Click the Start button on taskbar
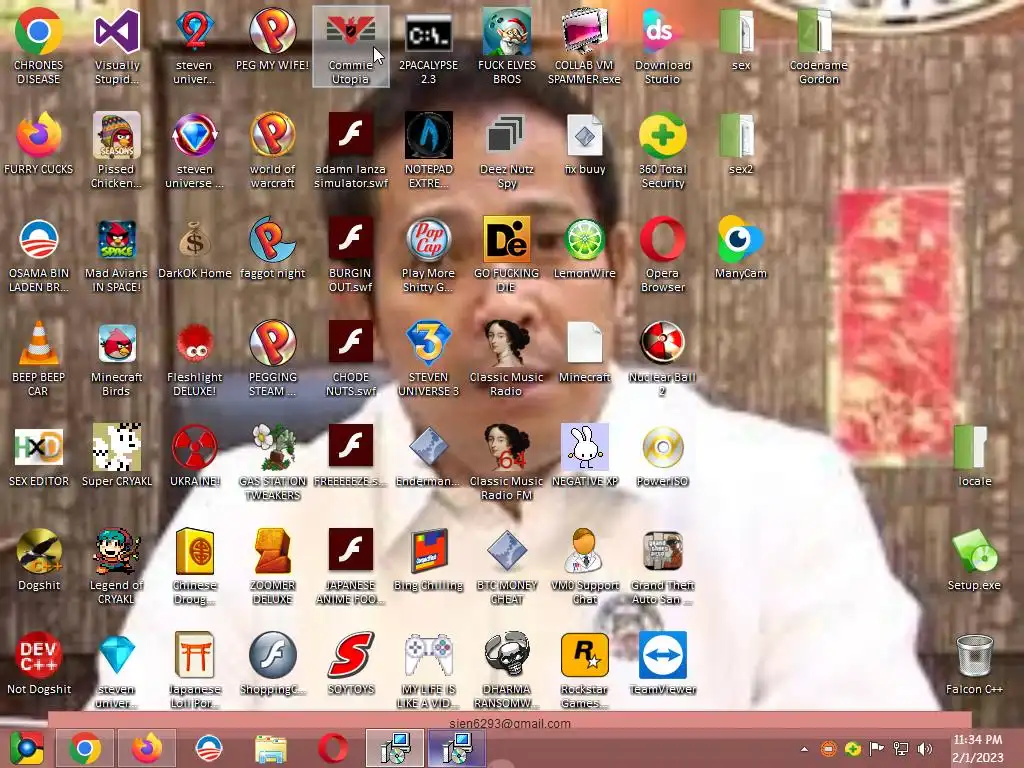This screenshot has height=768, width=1024. pyautogui.click(x=26, y=748)
